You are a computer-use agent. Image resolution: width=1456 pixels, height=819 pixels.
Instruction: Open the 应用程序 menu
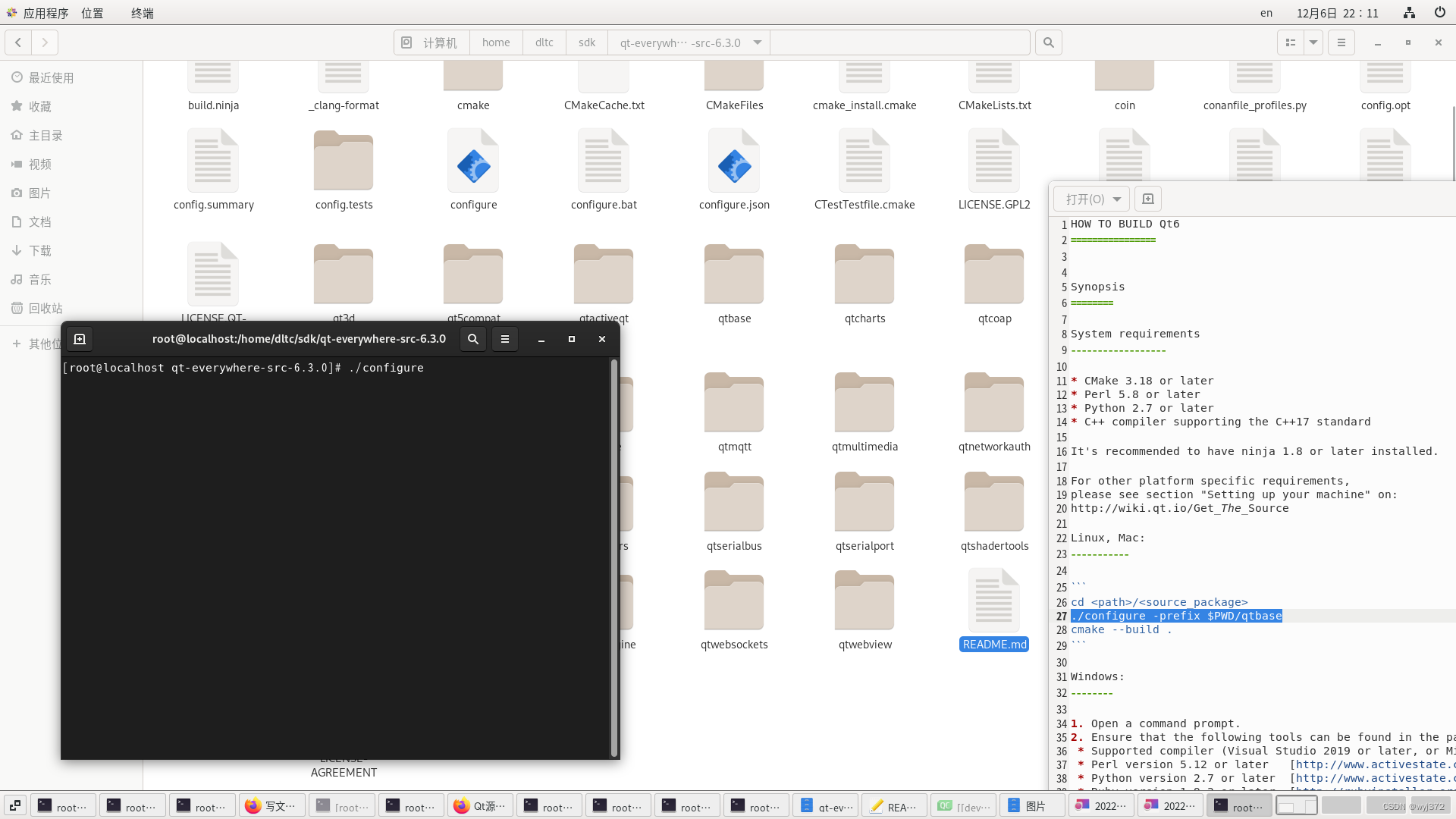coord(45,13)
